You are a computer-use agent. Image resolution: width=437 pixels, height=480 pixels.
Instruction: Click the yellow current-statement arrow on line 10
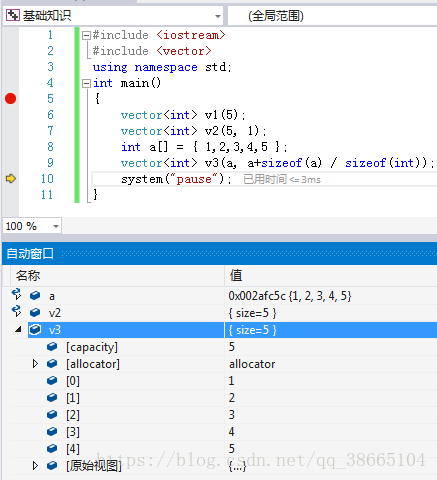click(x=11, y=179)
